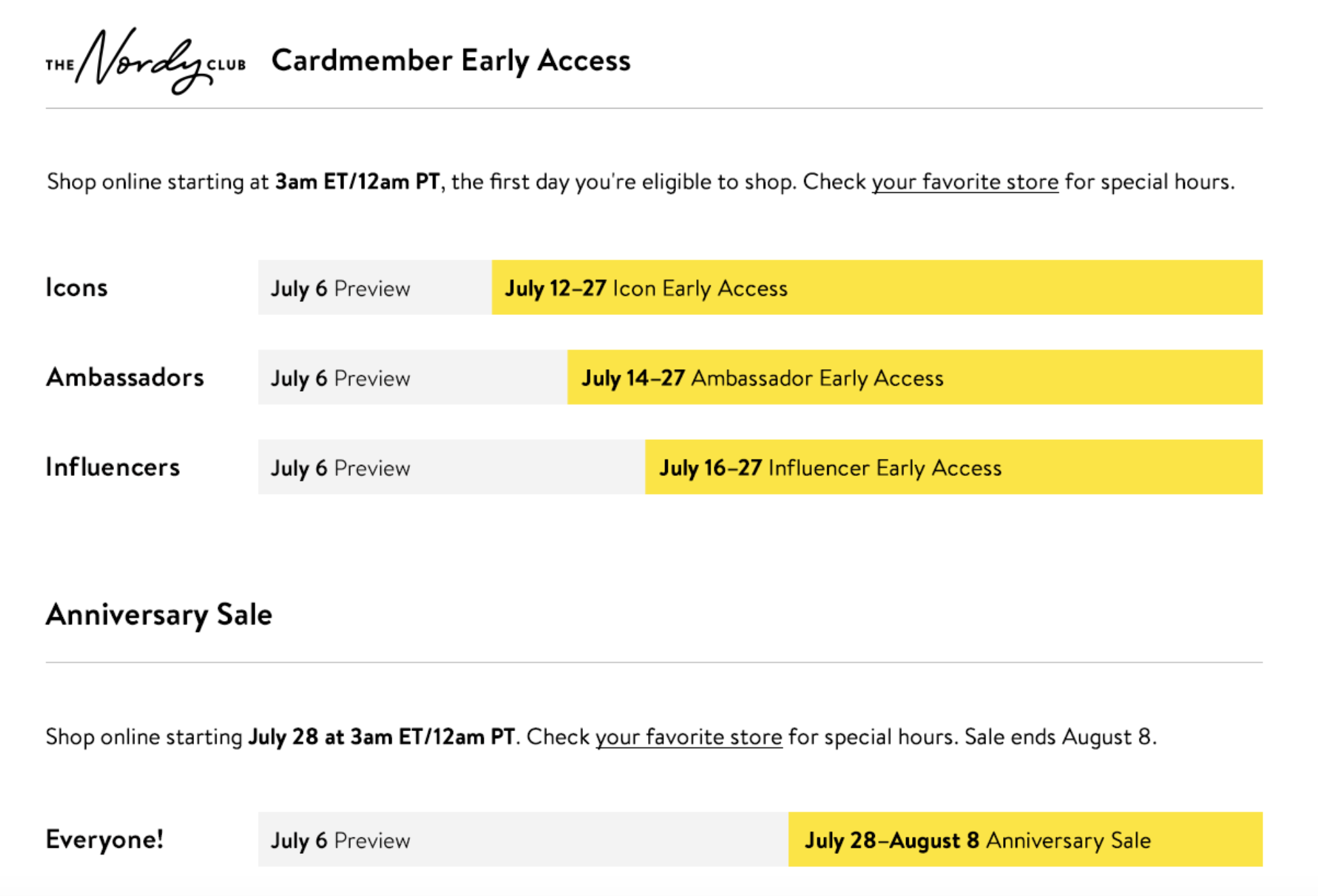Viewport: 1318px width, 896px height.
Task: Click July 16–27 Influencer Early Access bar
Action: (x=954, y=467)
